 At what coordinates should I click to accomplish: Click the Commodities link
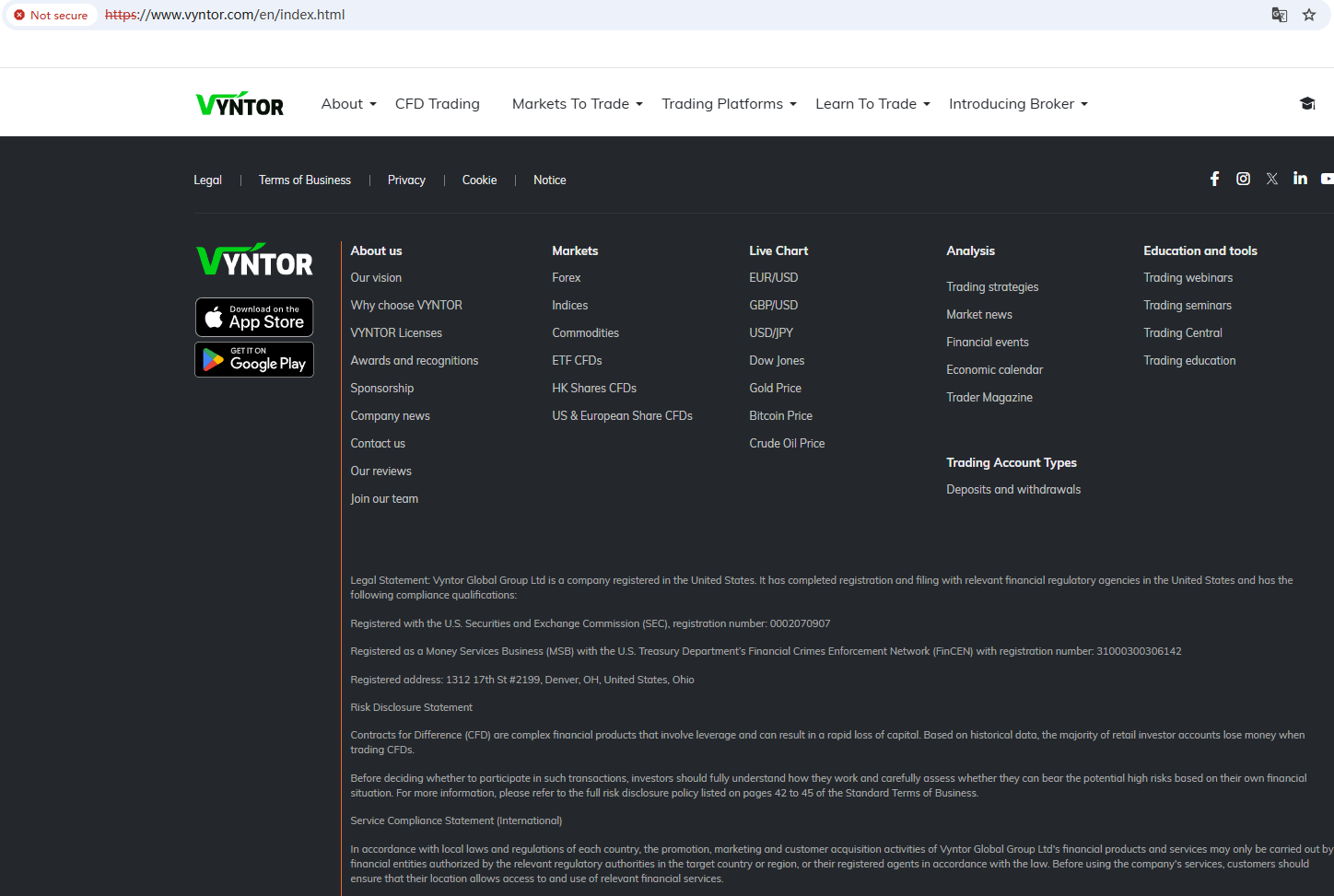[586, 333]
